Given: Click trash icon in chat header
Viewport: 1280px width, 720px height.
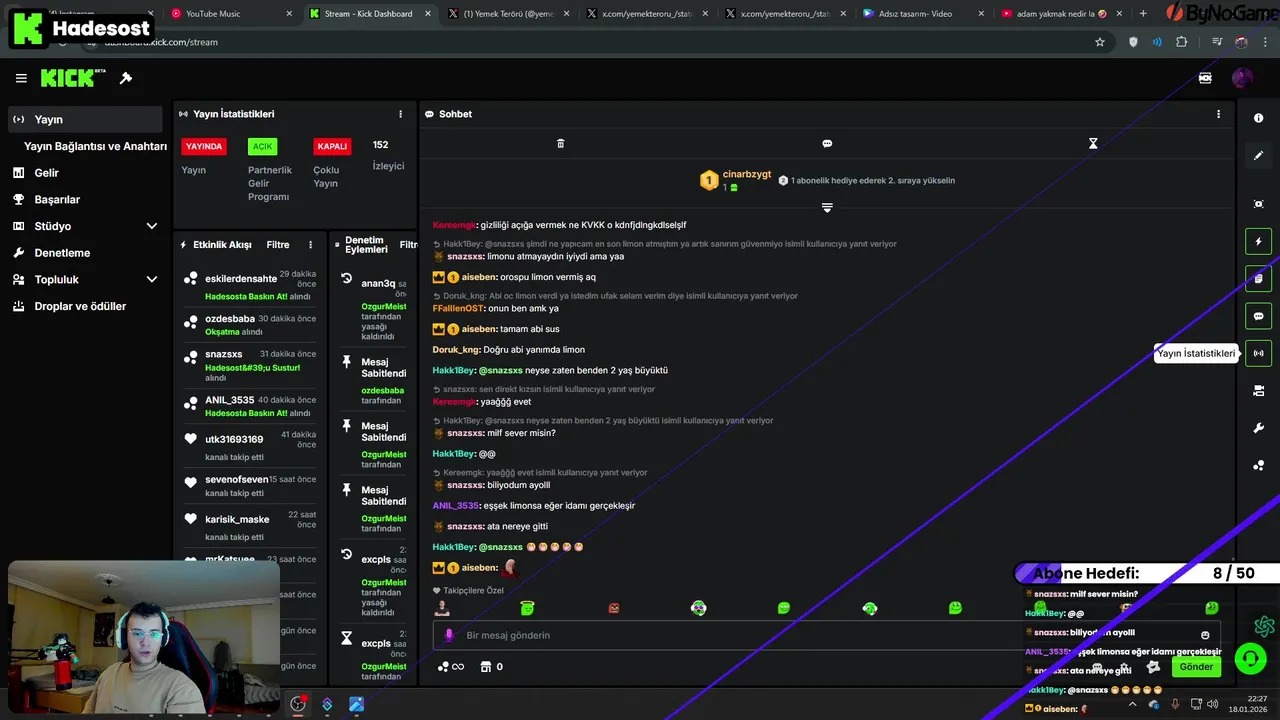Looking at the screenshot, I should click(560, 143).
